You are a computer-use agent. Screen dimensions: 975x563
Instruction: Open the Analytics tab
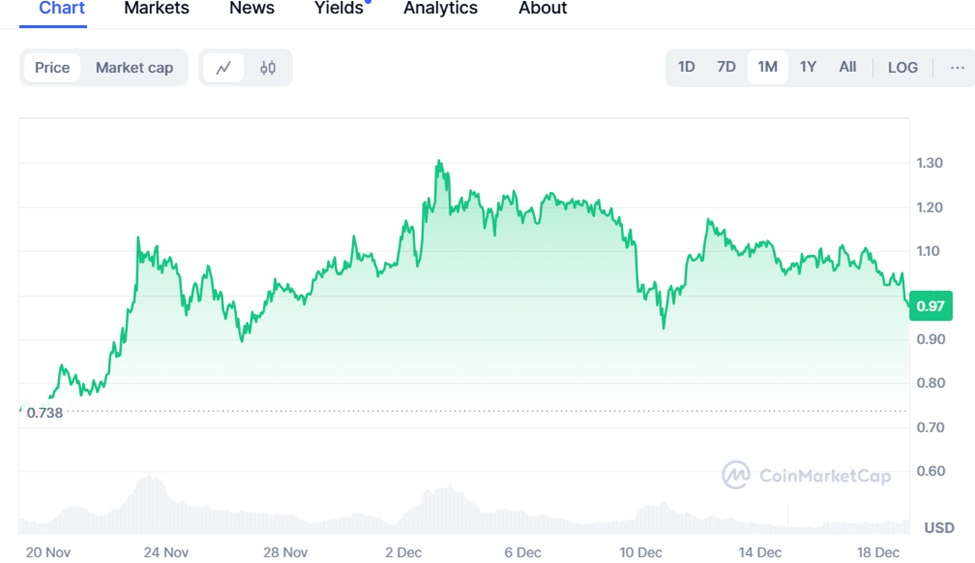440,8
